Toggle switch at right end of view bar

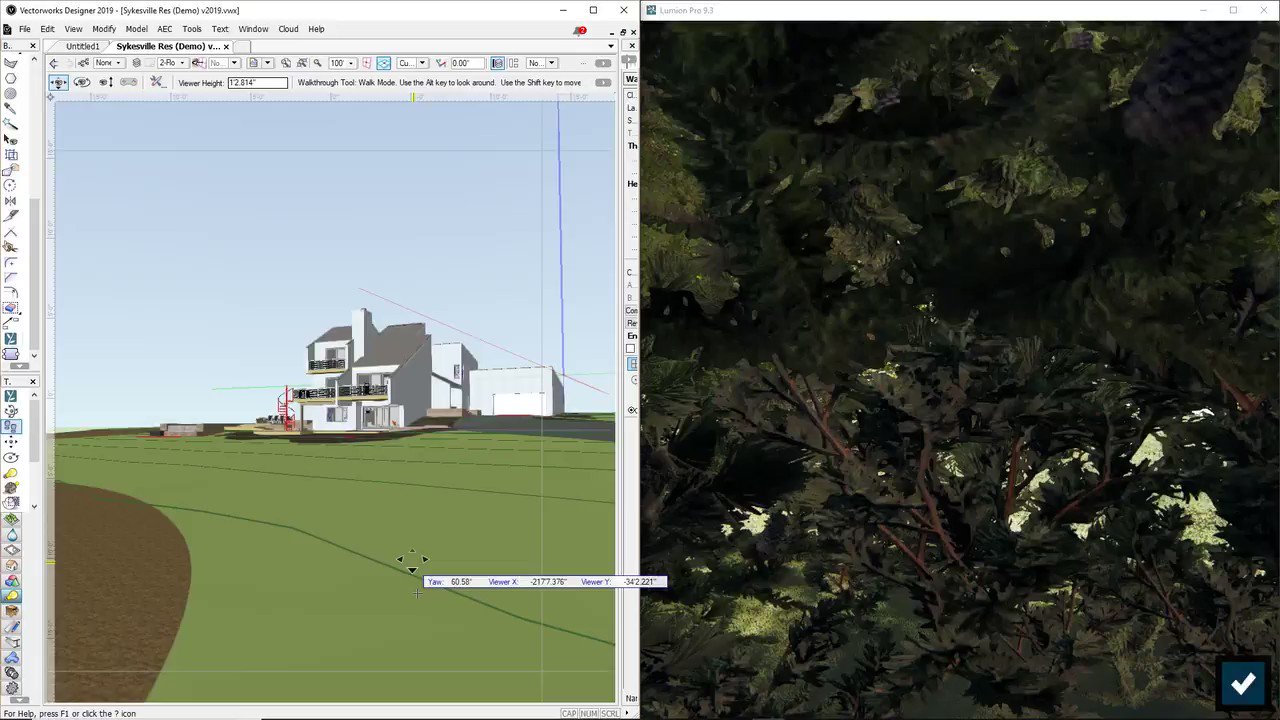(x=603, y=63)
